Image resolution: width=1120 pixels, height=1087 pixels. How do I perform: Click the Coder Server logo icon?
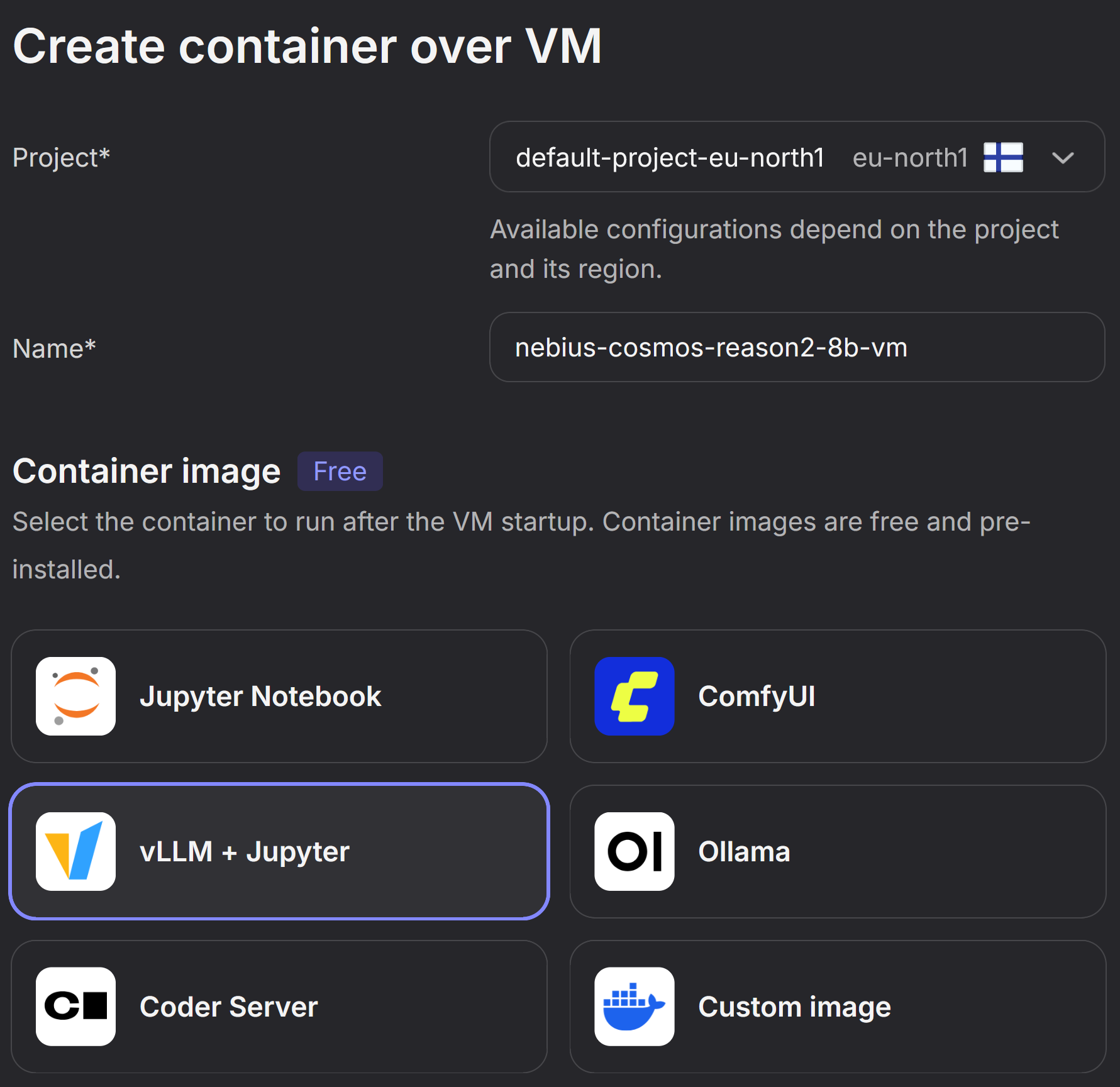(75, 1006)
